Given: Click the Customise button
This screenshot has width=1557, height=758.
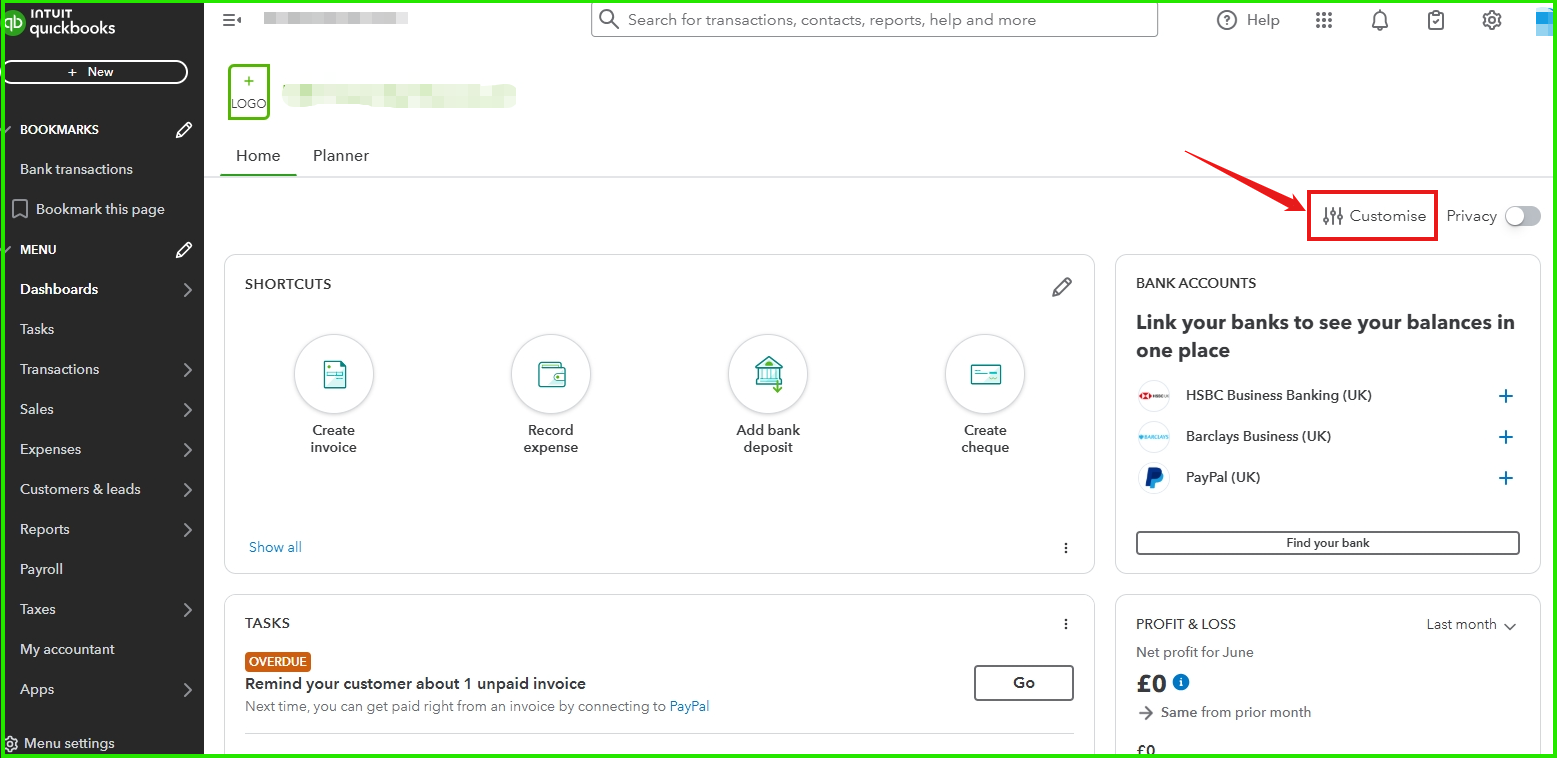Looking at the screenshot, I should (x=1373, y=216).
